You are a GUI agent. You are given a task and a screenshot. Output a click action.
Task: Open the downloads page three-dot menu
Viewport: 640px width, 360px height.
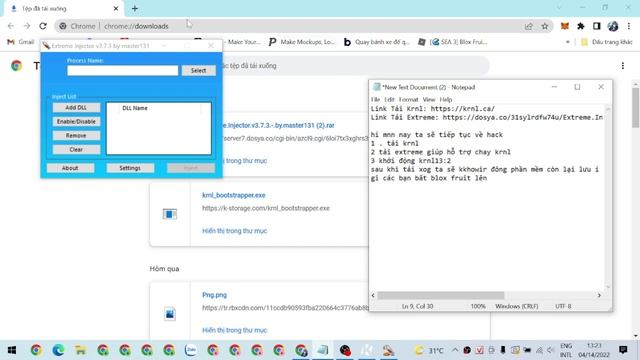click(623, 66)
